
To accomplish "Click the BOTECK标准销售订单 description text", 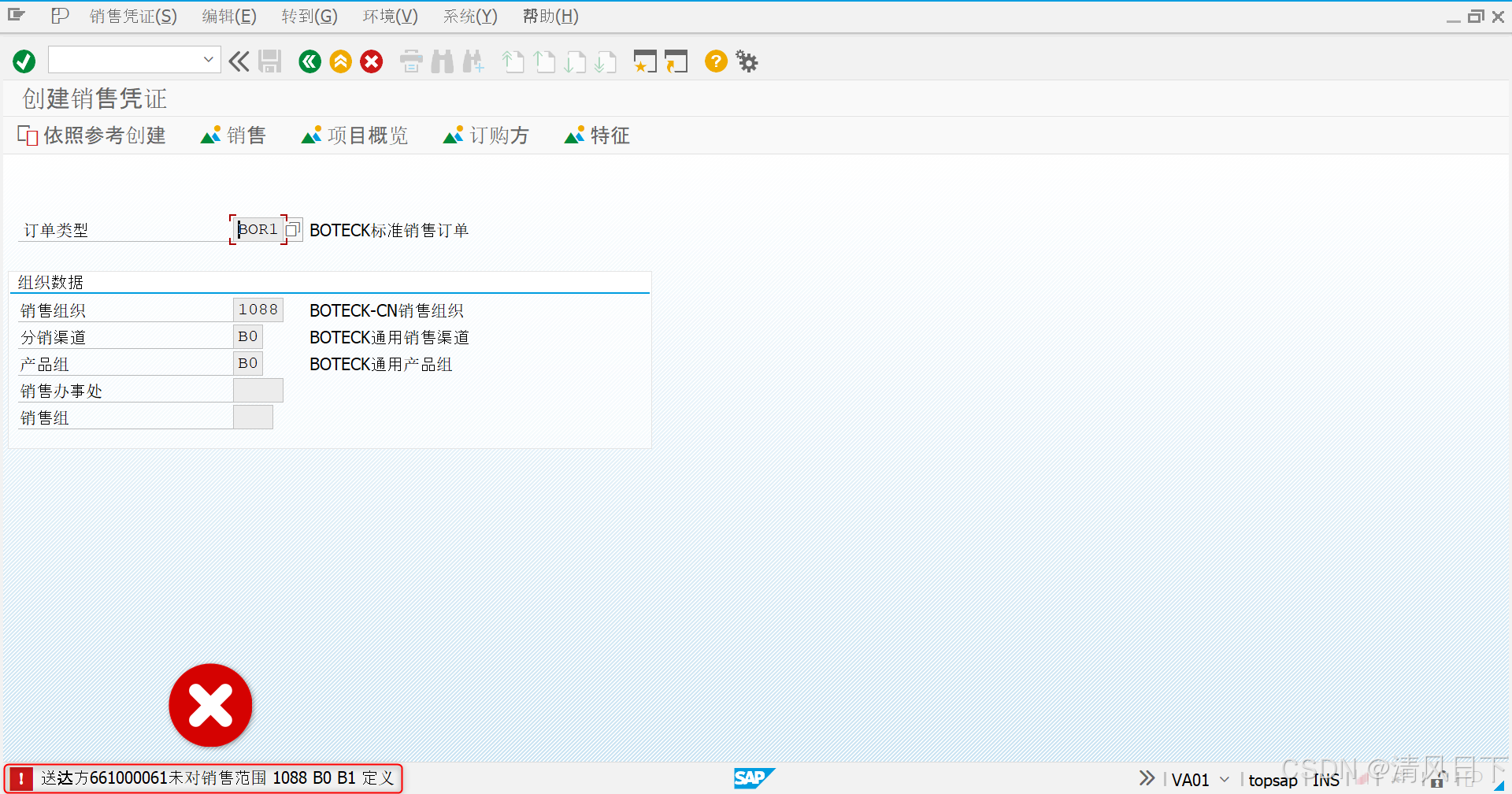I will coord(389,230).
